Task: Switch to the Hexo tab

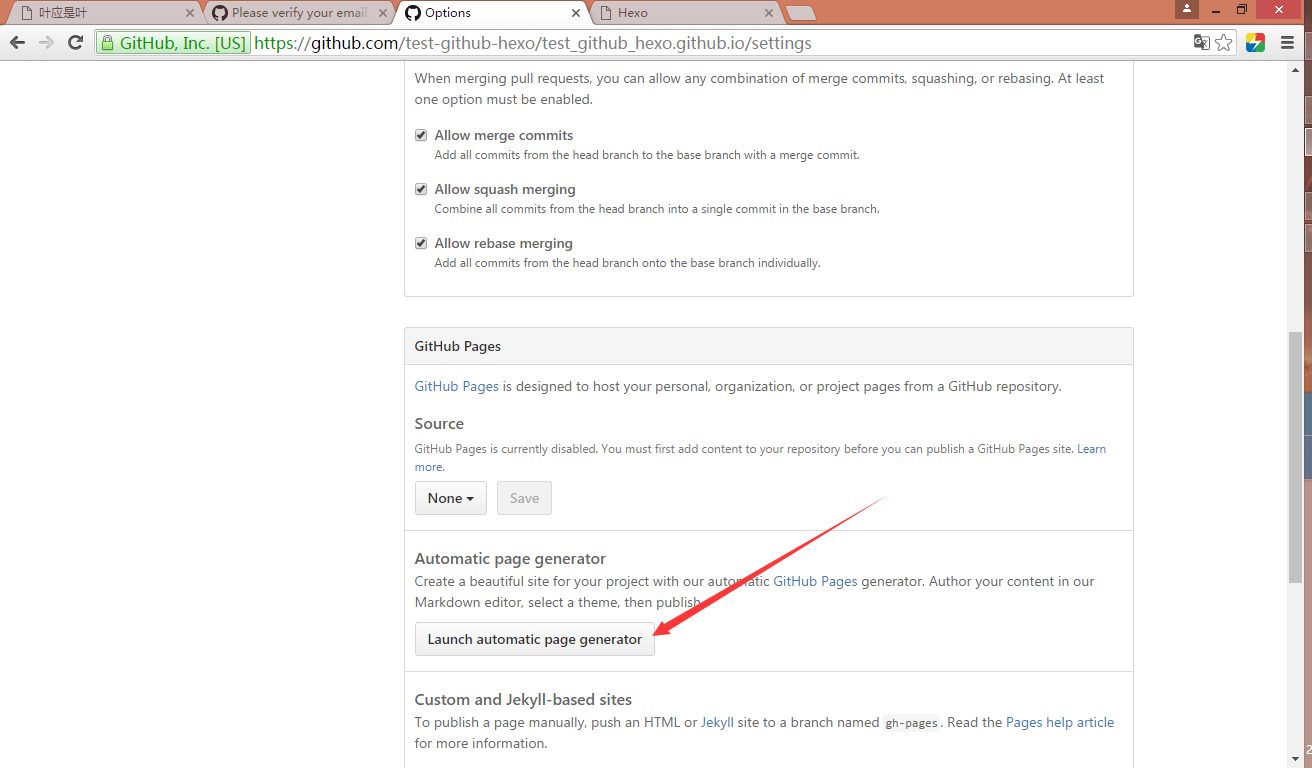Action: [x=685, y=13]
